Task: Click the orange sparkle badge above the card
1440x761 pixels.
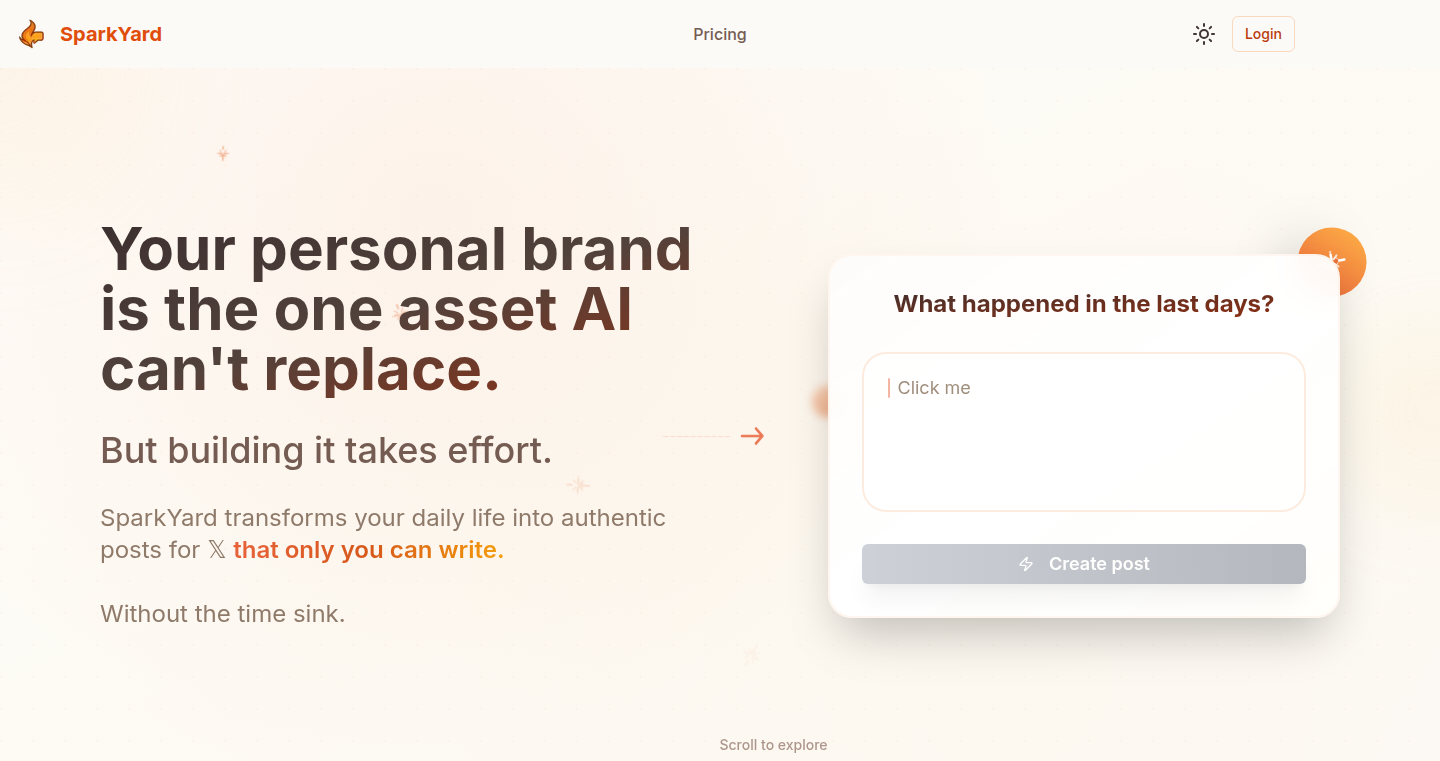Action: [x=1335, y=259]
